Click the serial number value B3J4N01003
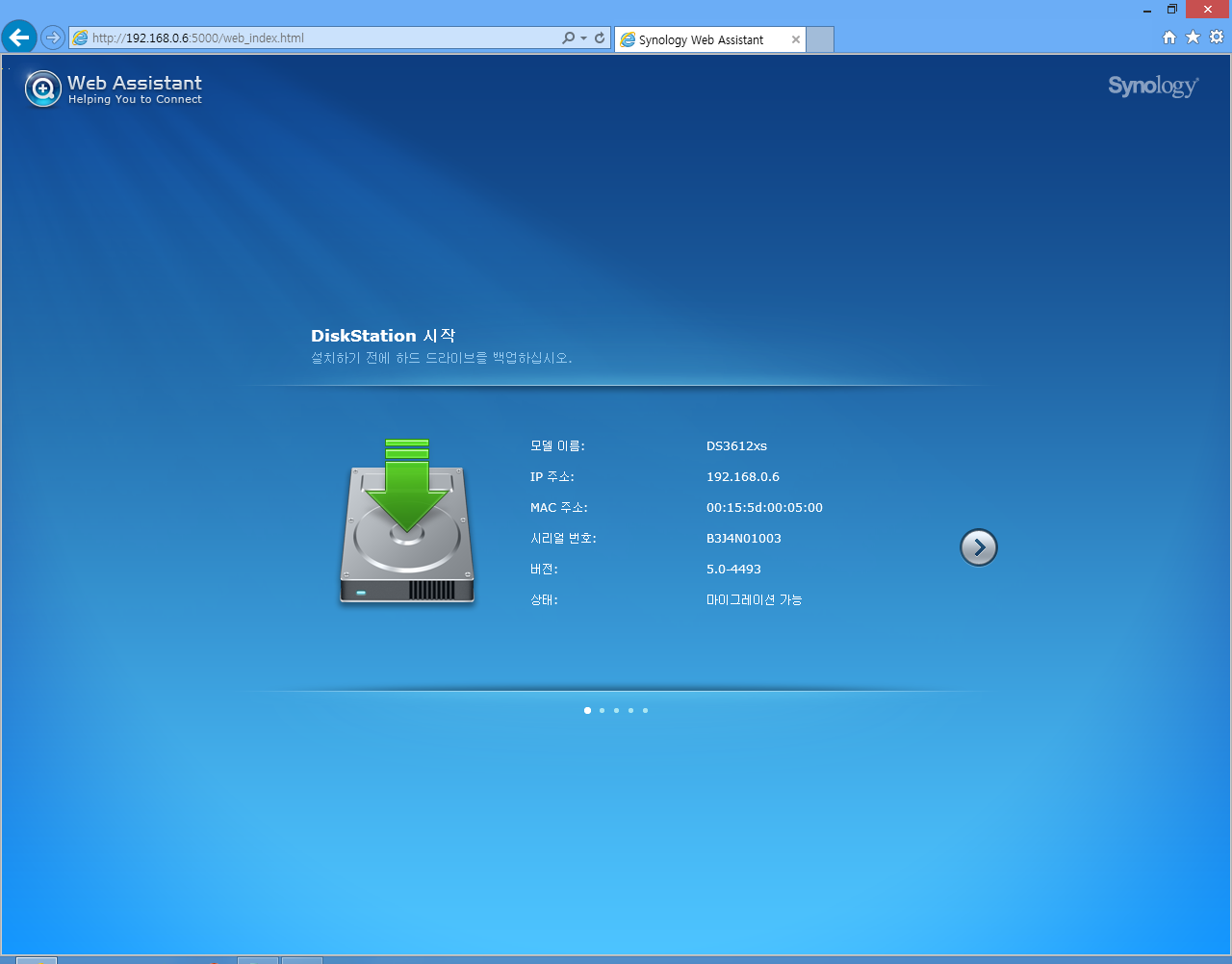This screenshot has width=1232, height=964. click(x=744, y=539)
